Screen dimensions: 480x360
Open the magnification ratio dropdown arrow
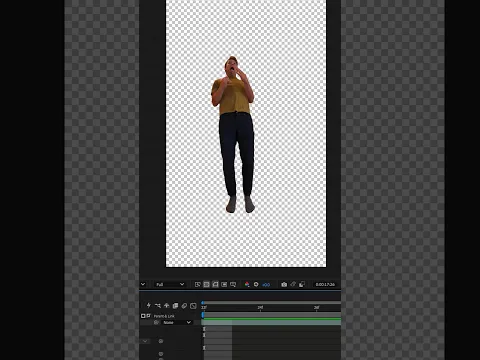[143, 284]
